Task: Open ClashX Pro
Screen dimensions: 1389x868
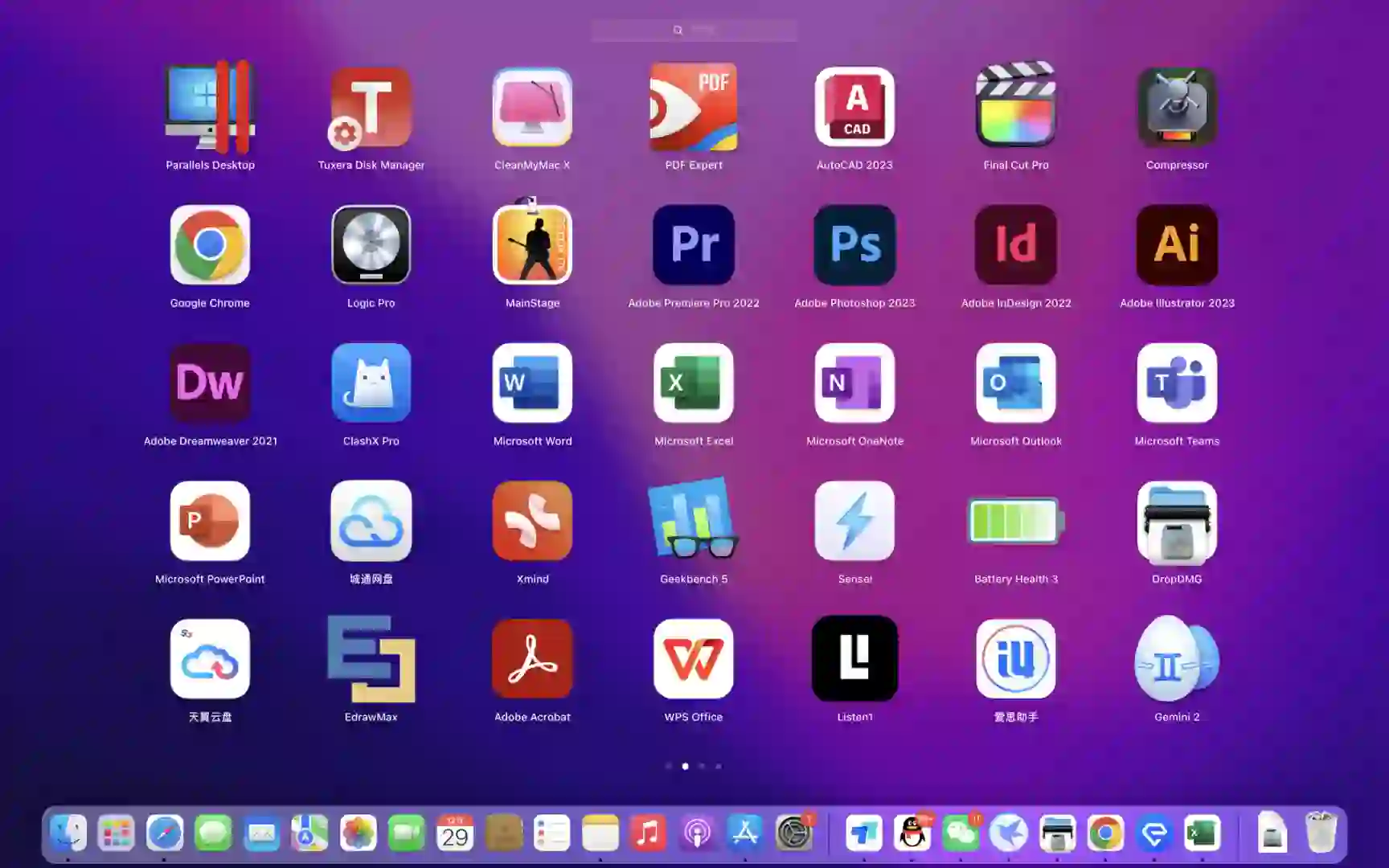Action: point(371,383)
